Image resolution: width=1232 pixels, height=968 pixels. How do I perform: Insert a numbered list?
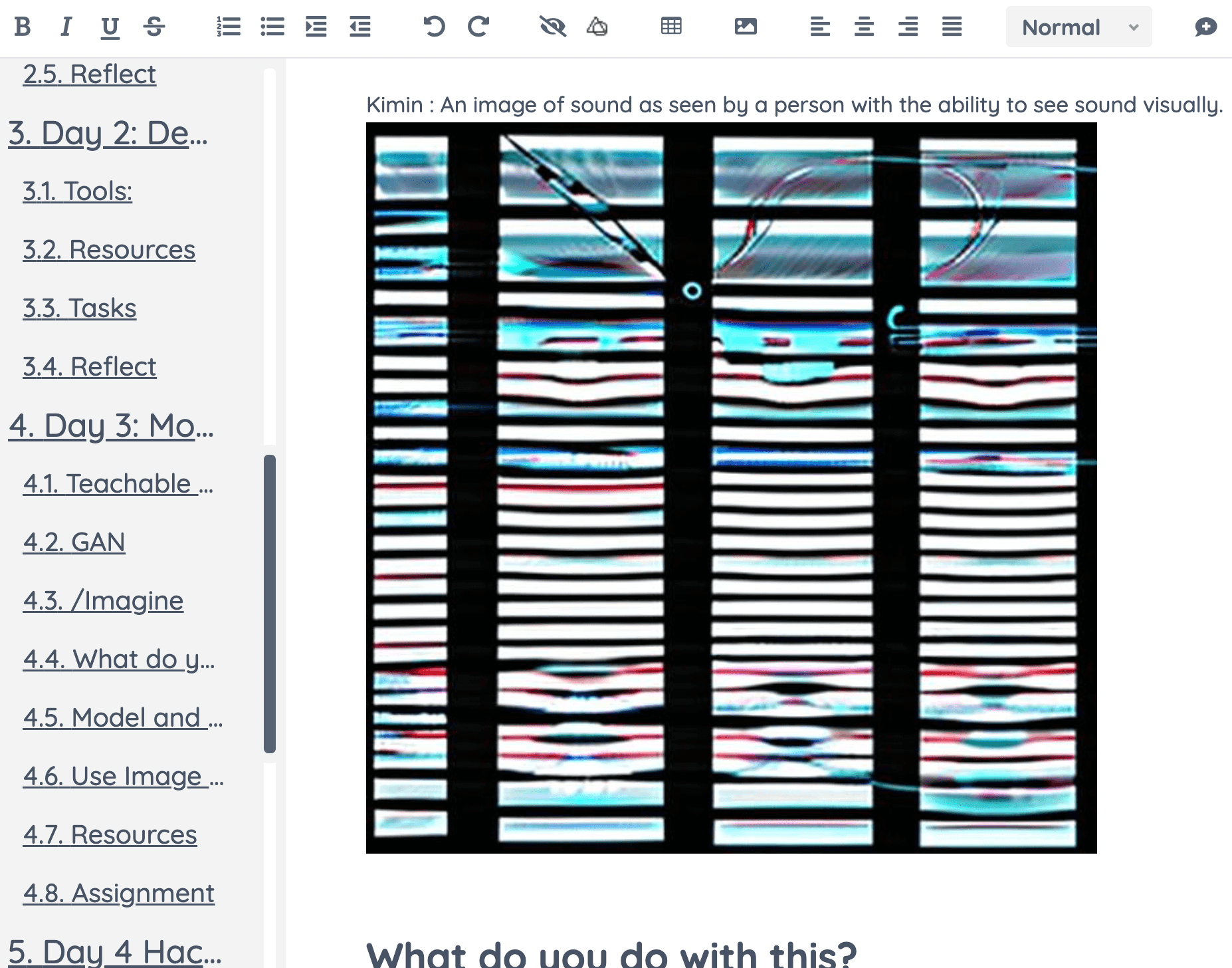229,27
